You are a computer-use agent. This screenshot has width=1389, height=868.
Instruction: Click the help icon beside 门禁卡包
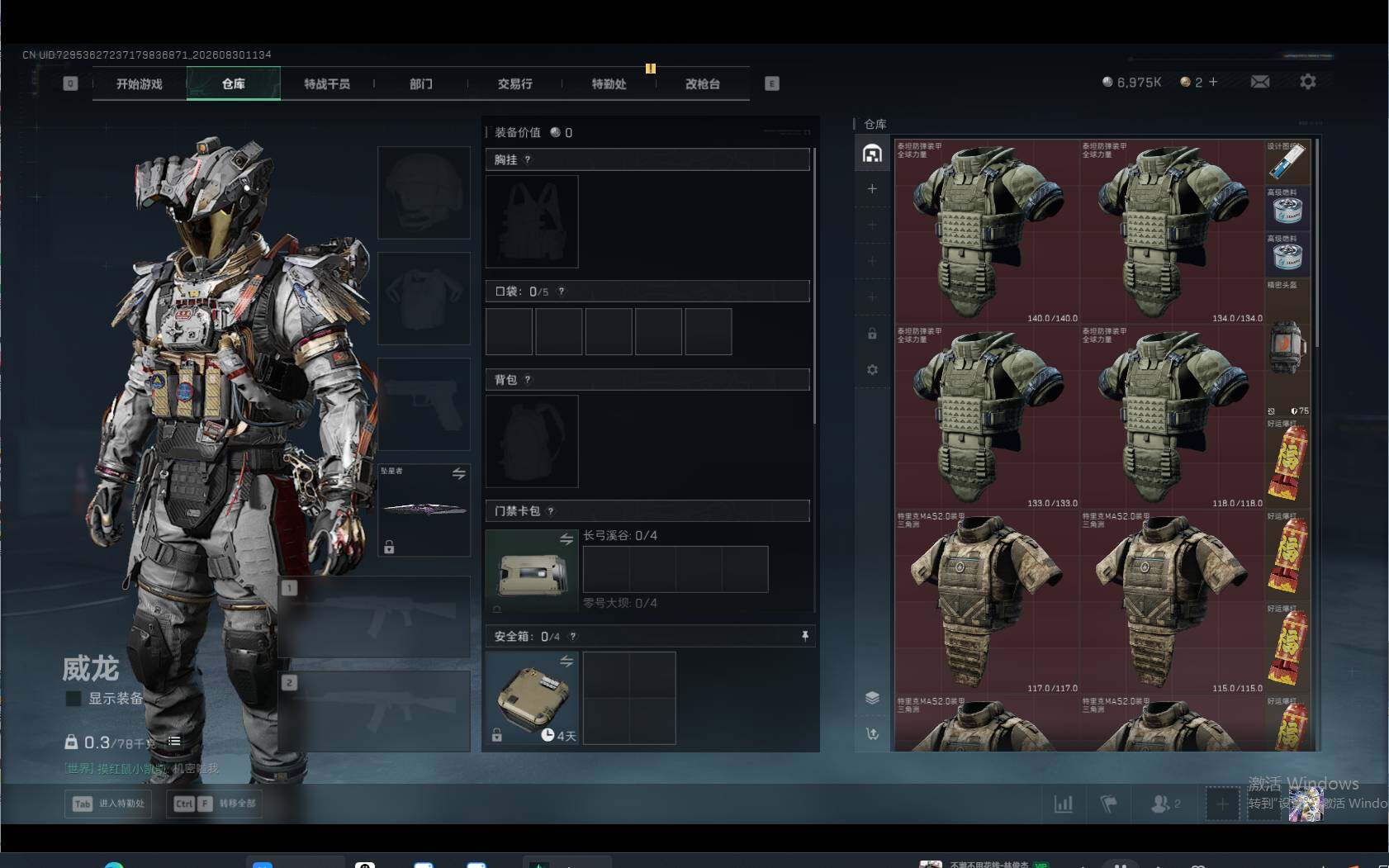pyautogui.click(x=551, y=511)
